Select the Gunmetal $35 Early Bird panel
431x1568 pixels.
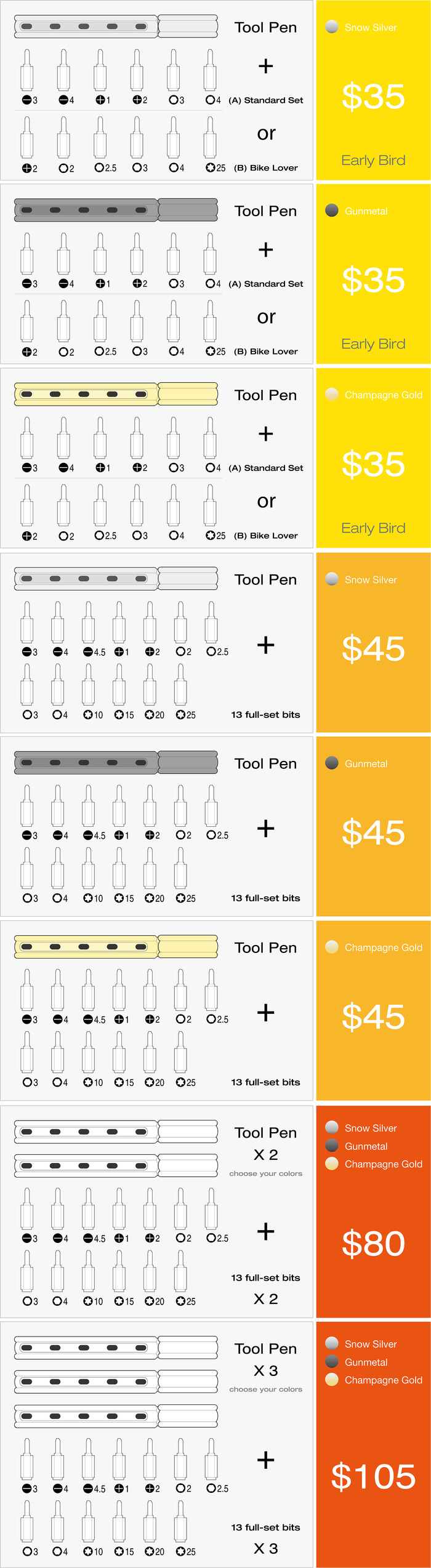pos(373,274)
